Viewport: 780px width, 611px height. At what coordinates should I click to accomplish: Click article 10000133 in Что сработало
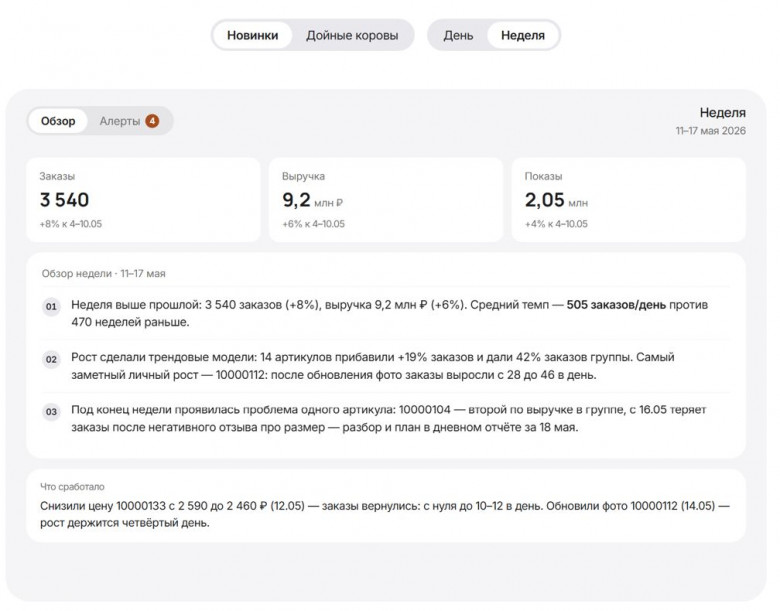(x=141, y=506)
